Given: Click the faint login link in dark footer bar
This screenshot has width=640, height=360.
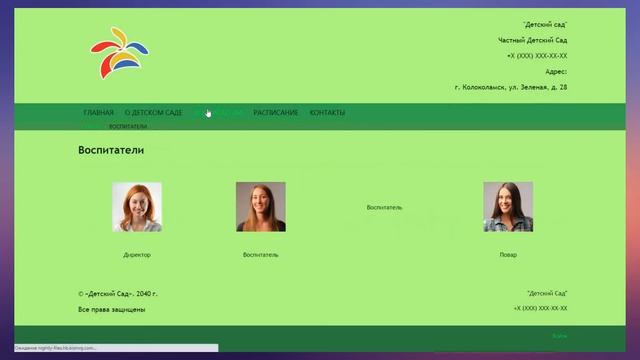Looking at the screenshot, I should pos(560,336).
